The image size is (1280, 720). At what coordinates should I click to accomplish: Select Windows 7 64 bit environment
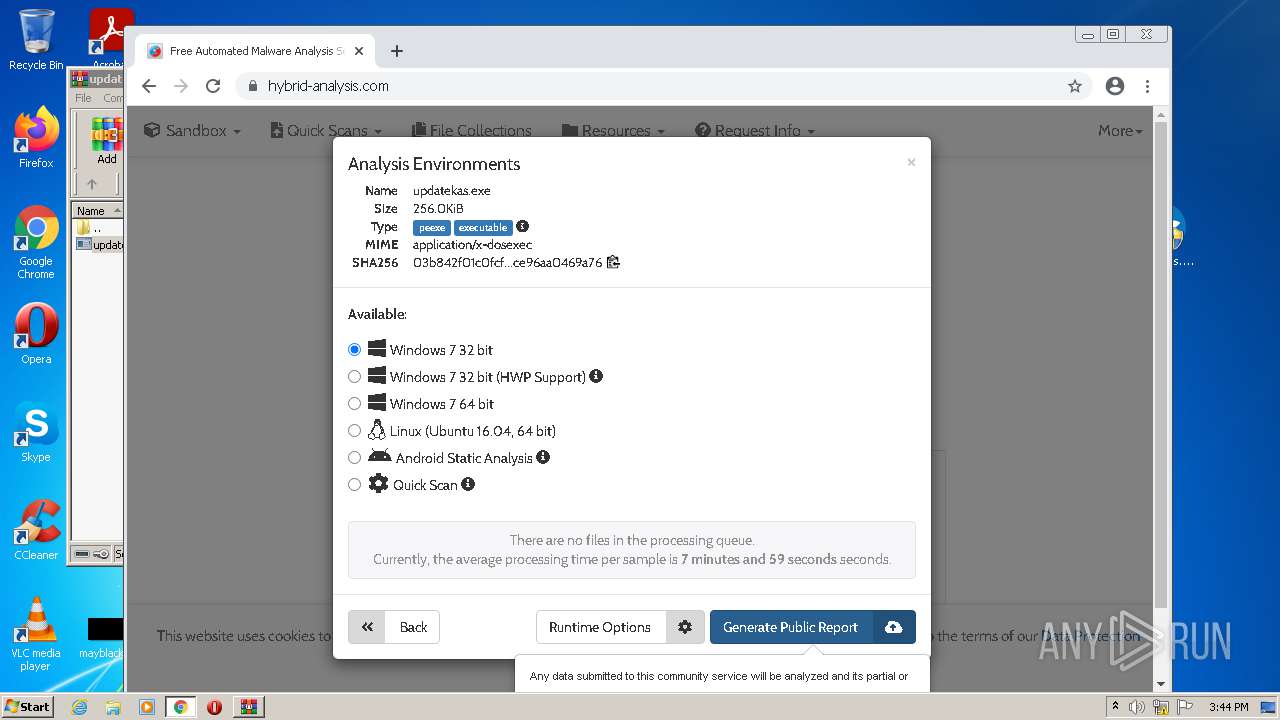point(354,404)
